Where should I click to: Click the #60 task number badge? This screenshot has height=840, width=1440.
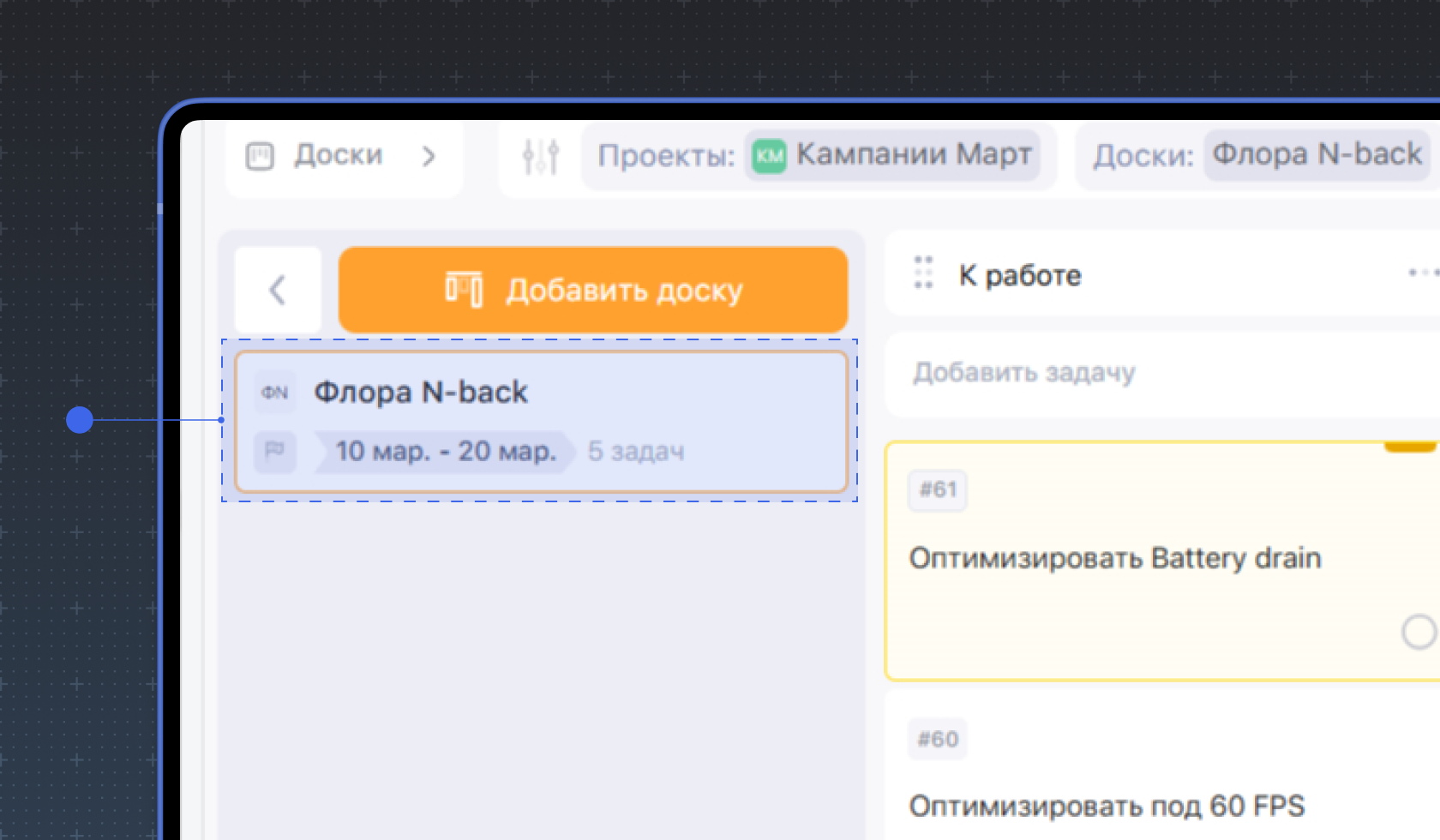pos(938,739)
